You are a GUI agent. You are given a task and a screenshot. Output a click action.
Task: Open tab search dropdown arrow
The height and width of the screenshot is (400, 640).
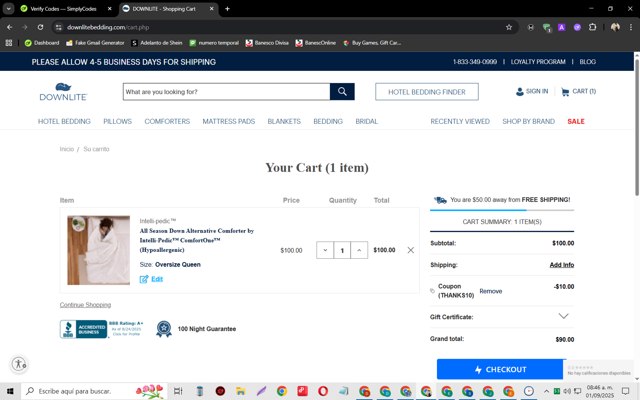tap(9, 9)
